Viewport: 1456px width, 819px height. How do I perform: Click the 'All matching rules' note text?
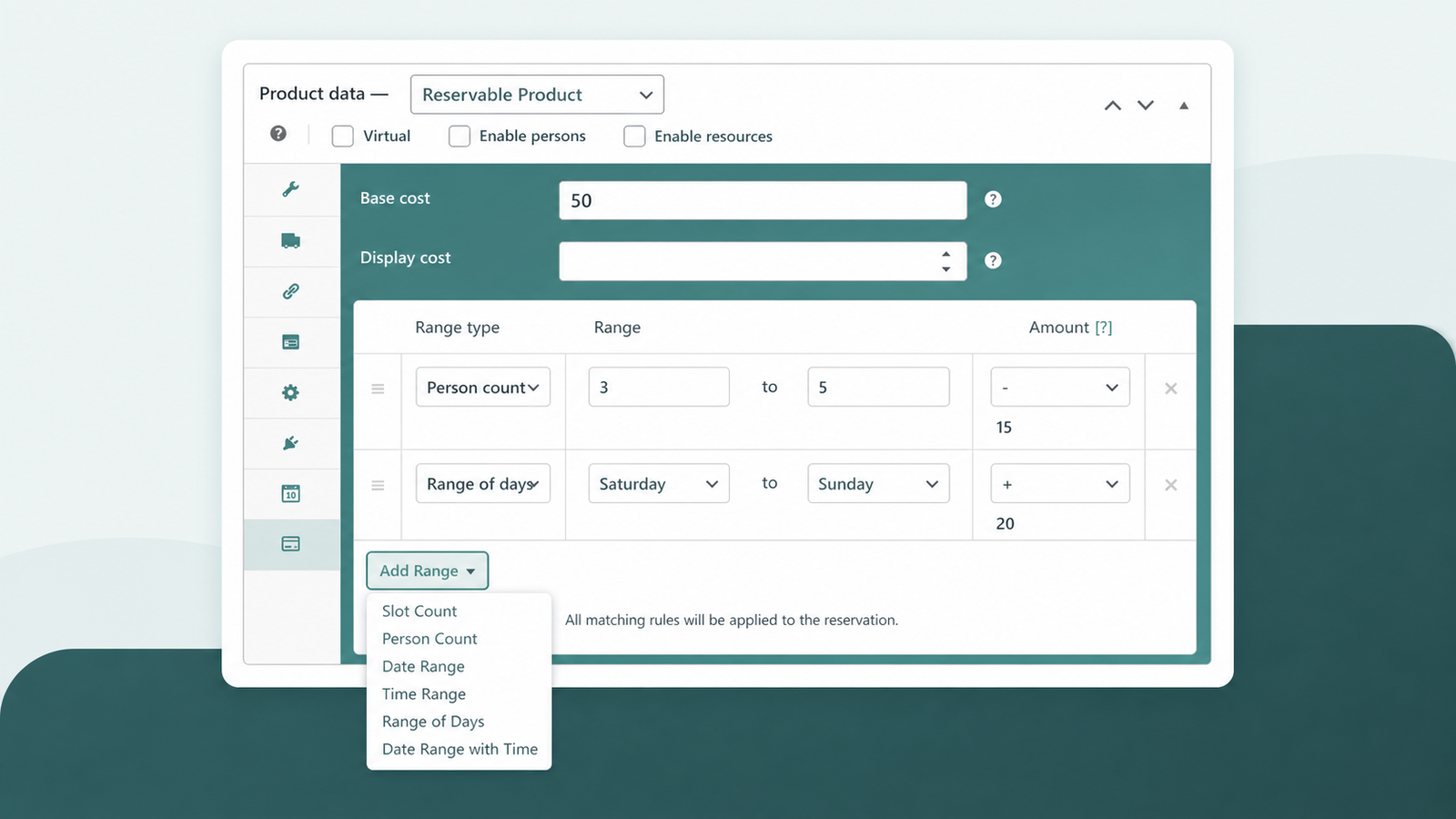732,620
